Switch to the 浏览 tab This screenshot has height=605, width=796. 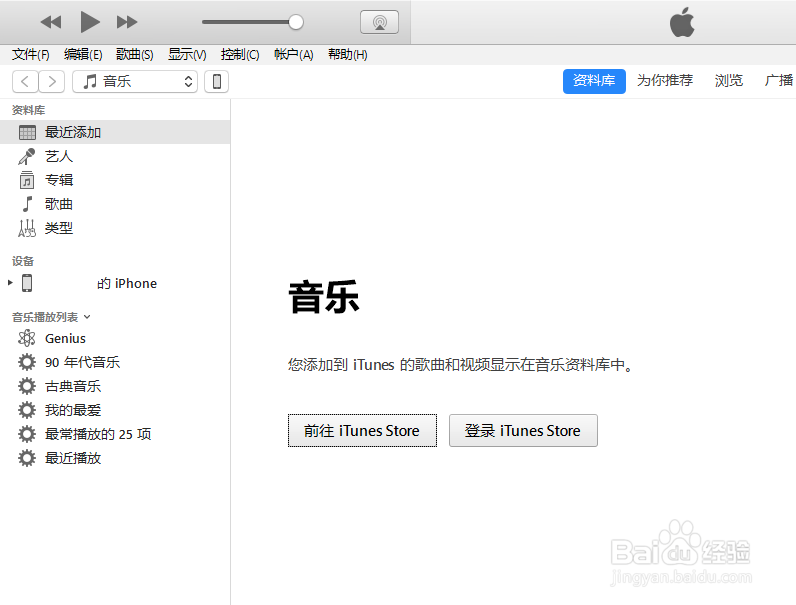click(729, 81)
